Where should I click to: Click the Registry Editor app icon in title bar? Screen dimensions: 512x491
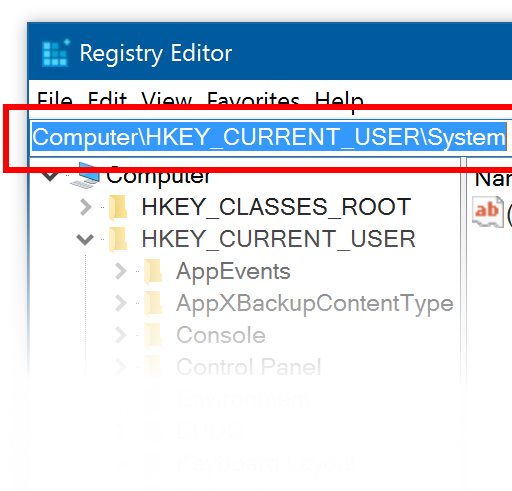click(56, 53)
